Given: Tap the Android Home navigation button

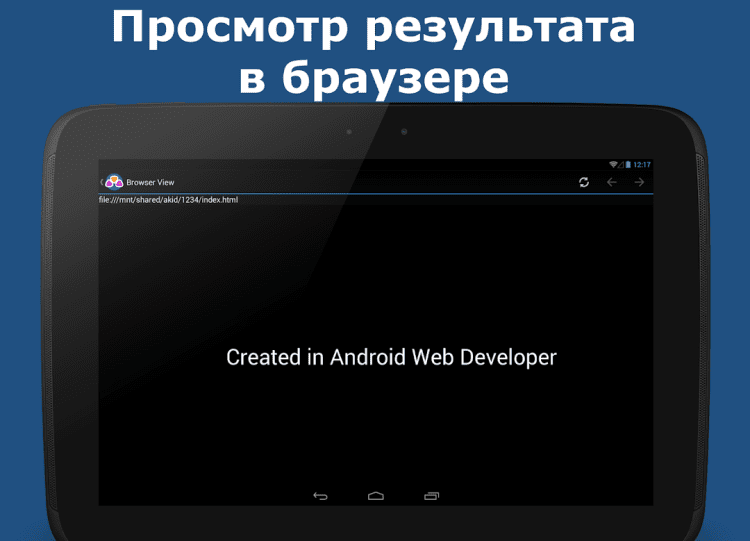Looking at the screenshot, I should coord(376,496).
